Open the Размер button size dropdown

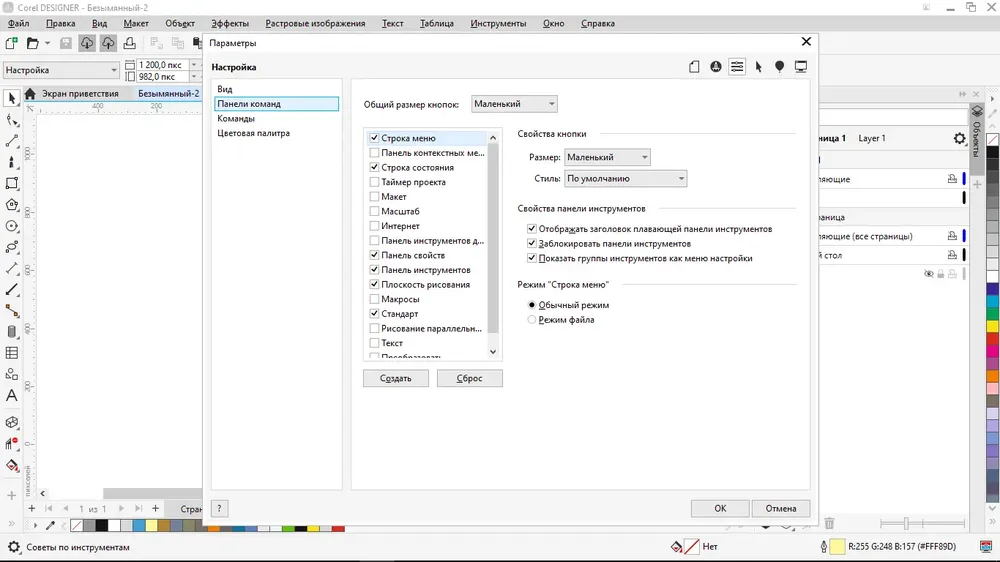pyautogui.click(x=607, y=157)
